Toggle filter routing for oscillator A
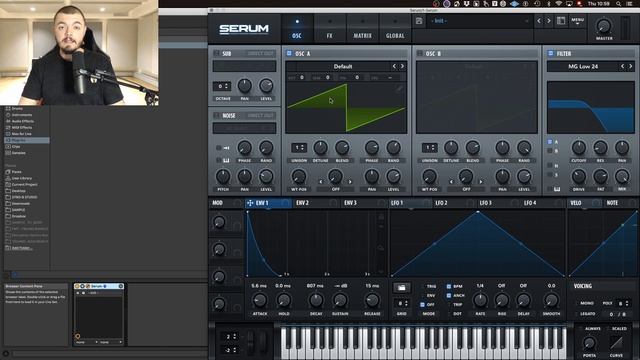Viewport: 640px width, 360px height. pos(550,142)
